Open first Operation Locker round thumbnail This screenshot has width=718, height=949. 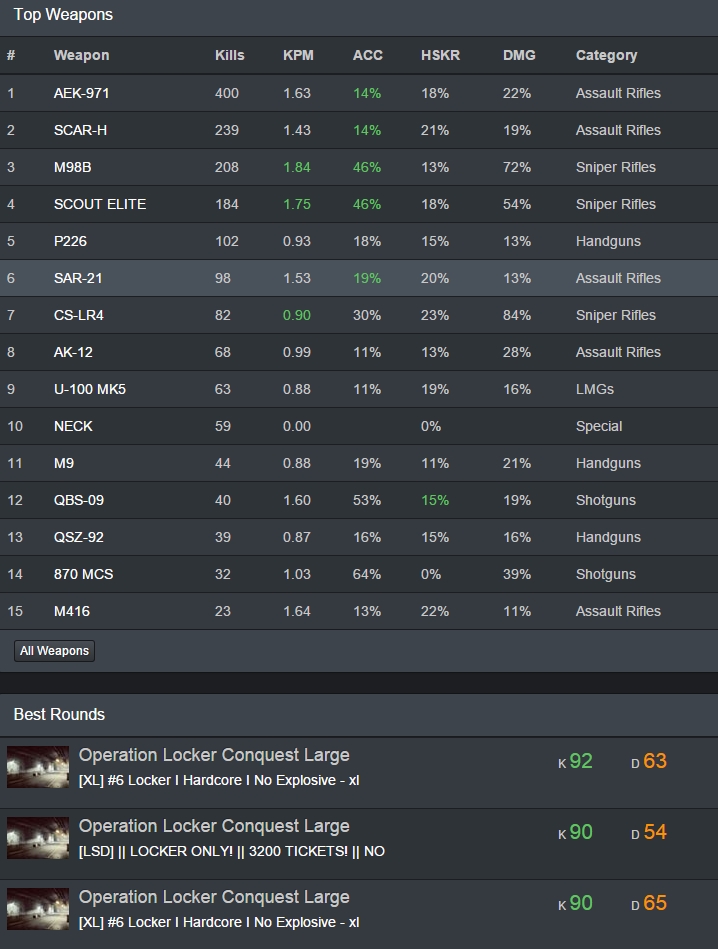38,767
